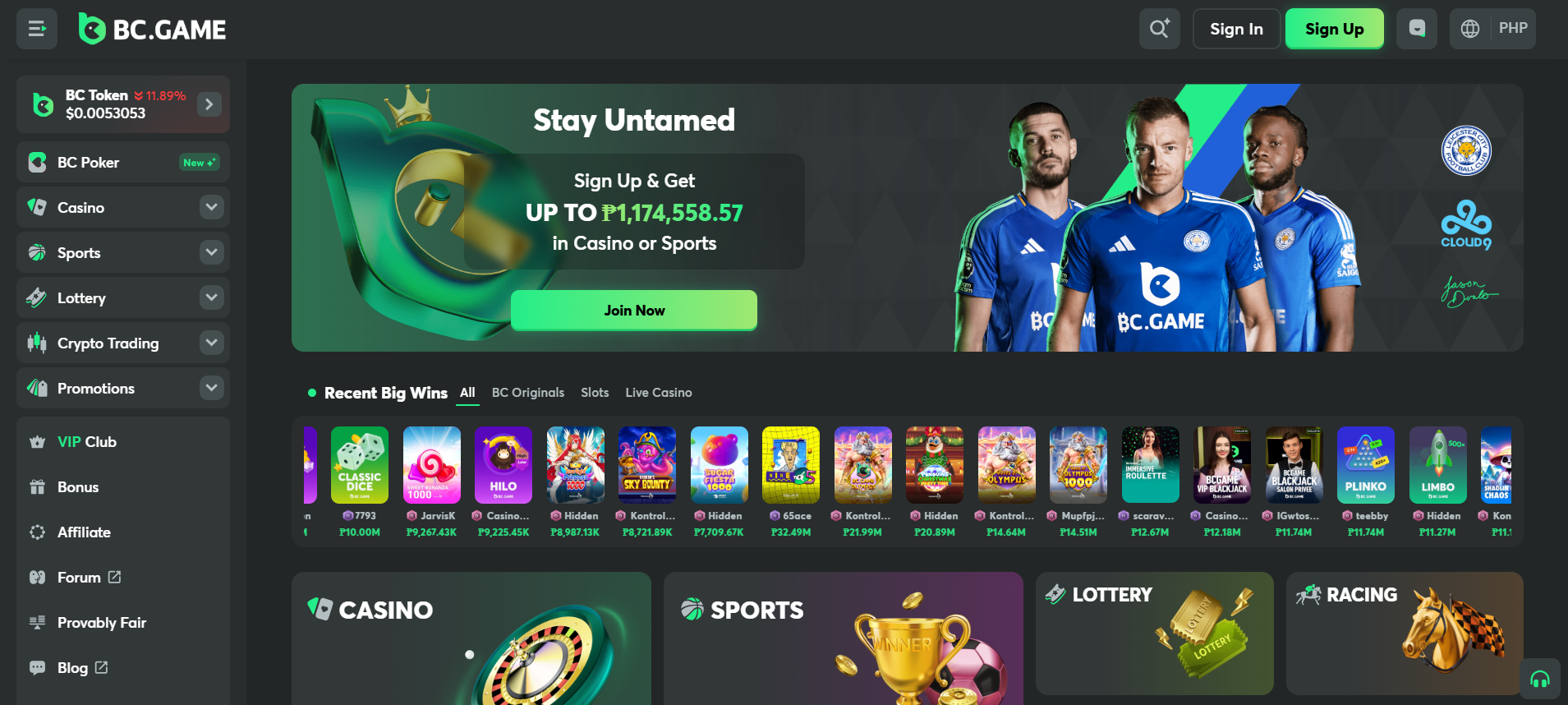Viewport: 1568px width, 705px height.
Task: Select the Slots wins tab
Action: pyautogui.click(x=595, y=393)
